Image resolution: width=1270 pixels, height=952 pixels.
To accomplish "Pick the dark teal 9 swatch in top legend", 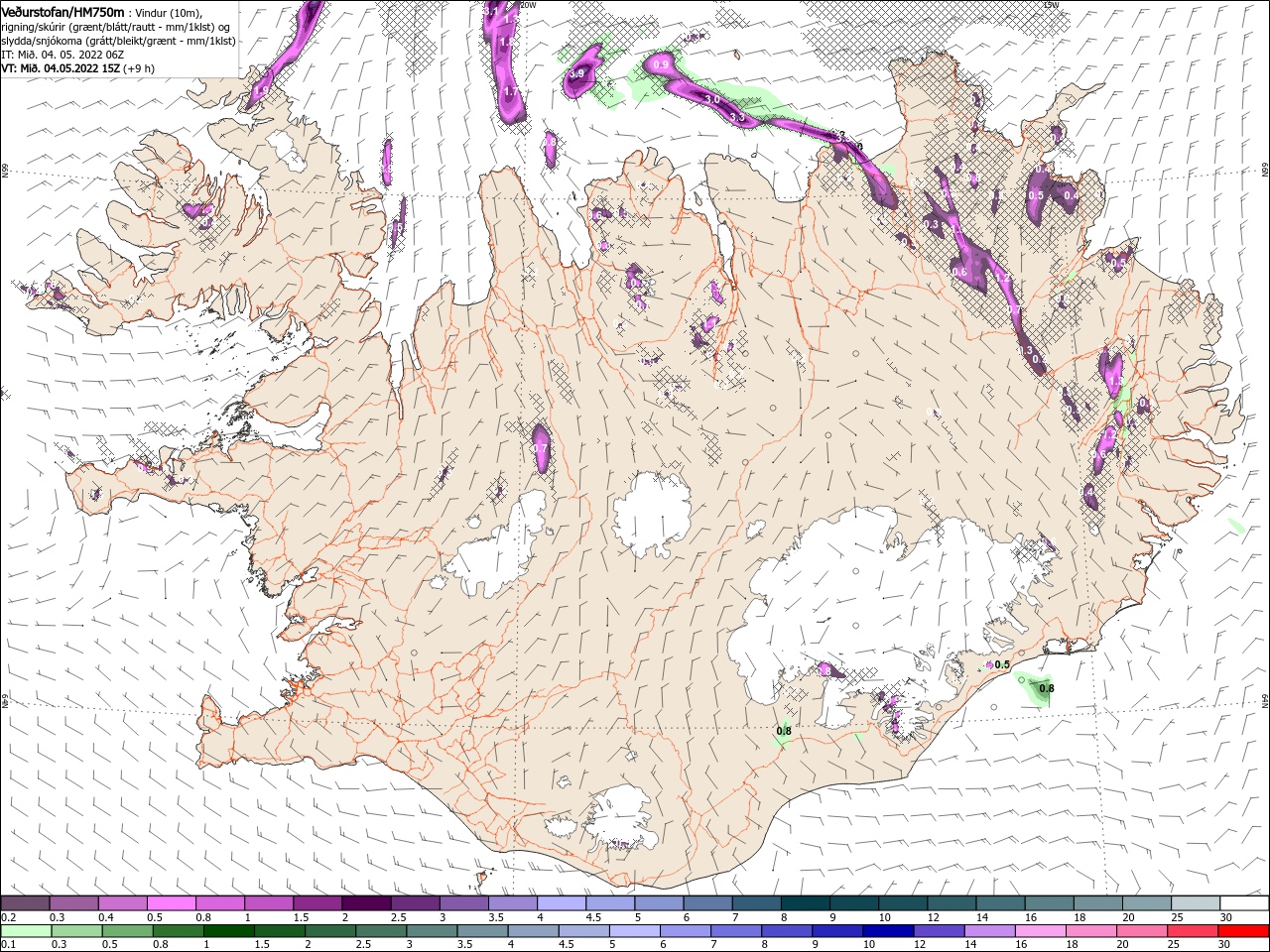I will [x=853, y=903].
